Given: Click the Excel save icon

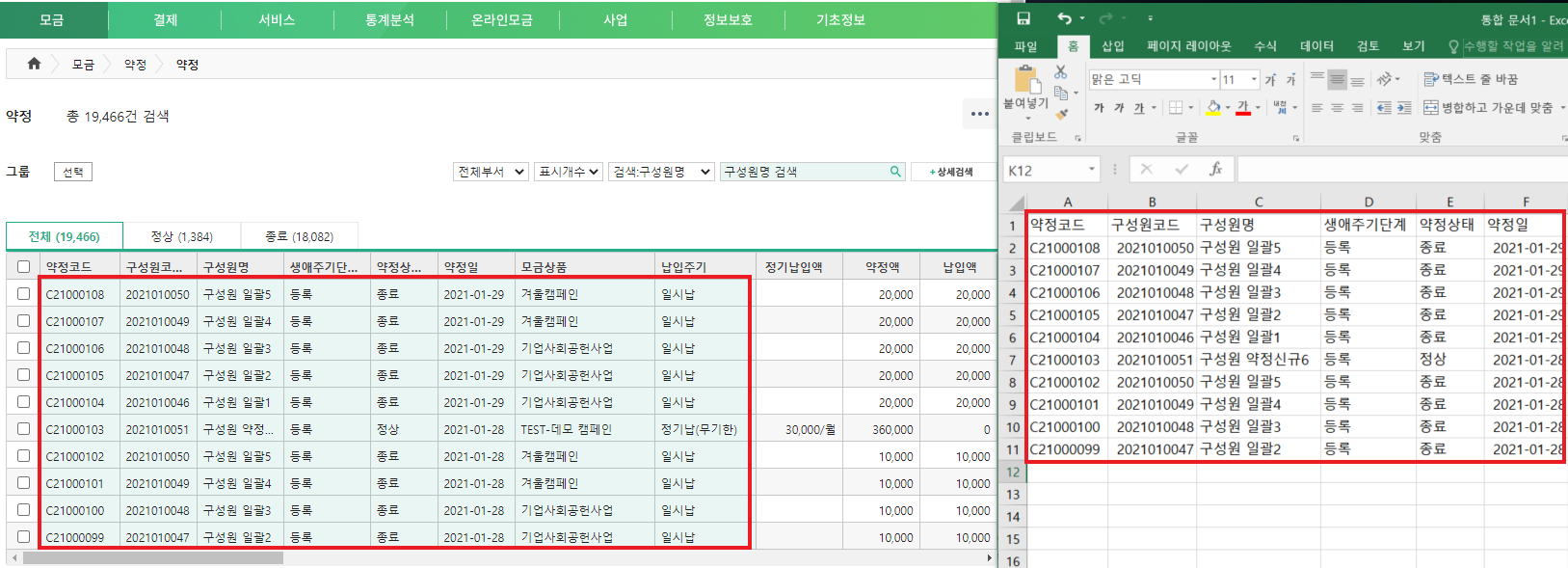Looking at the screenshot, I should pyautogui.click(x=1023, y=18).
